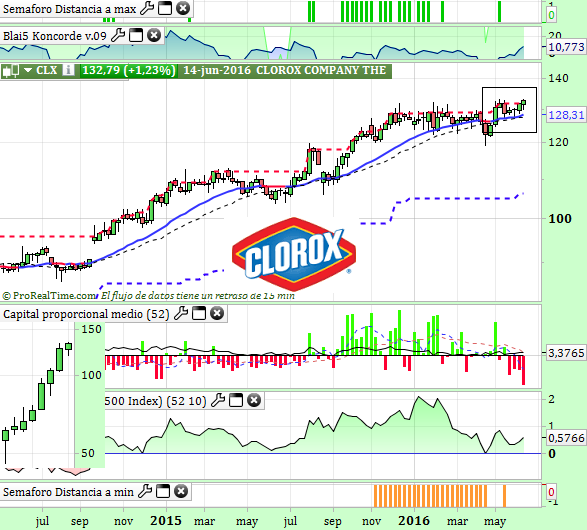Click the 140 price level label

[558, 78]
